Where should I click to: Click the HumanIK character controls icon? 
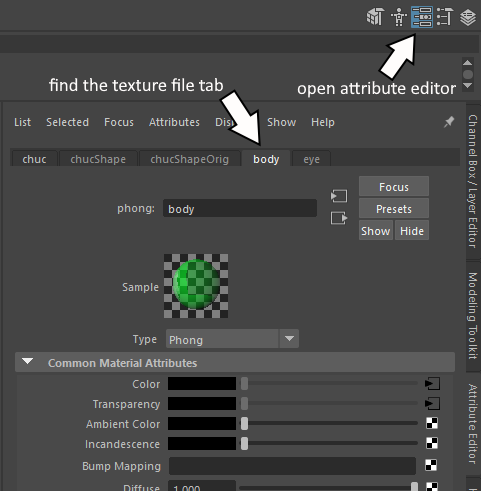(x=399, y=17)
